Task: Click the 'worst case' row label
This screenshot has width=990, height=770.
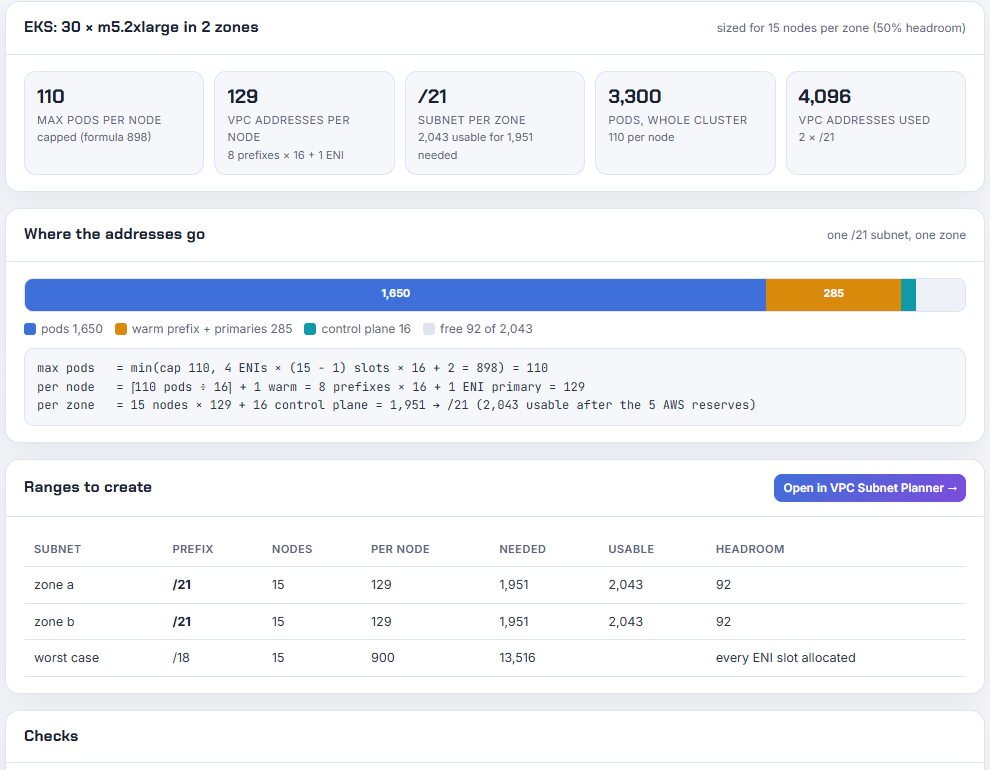Action: click(66, 658)
